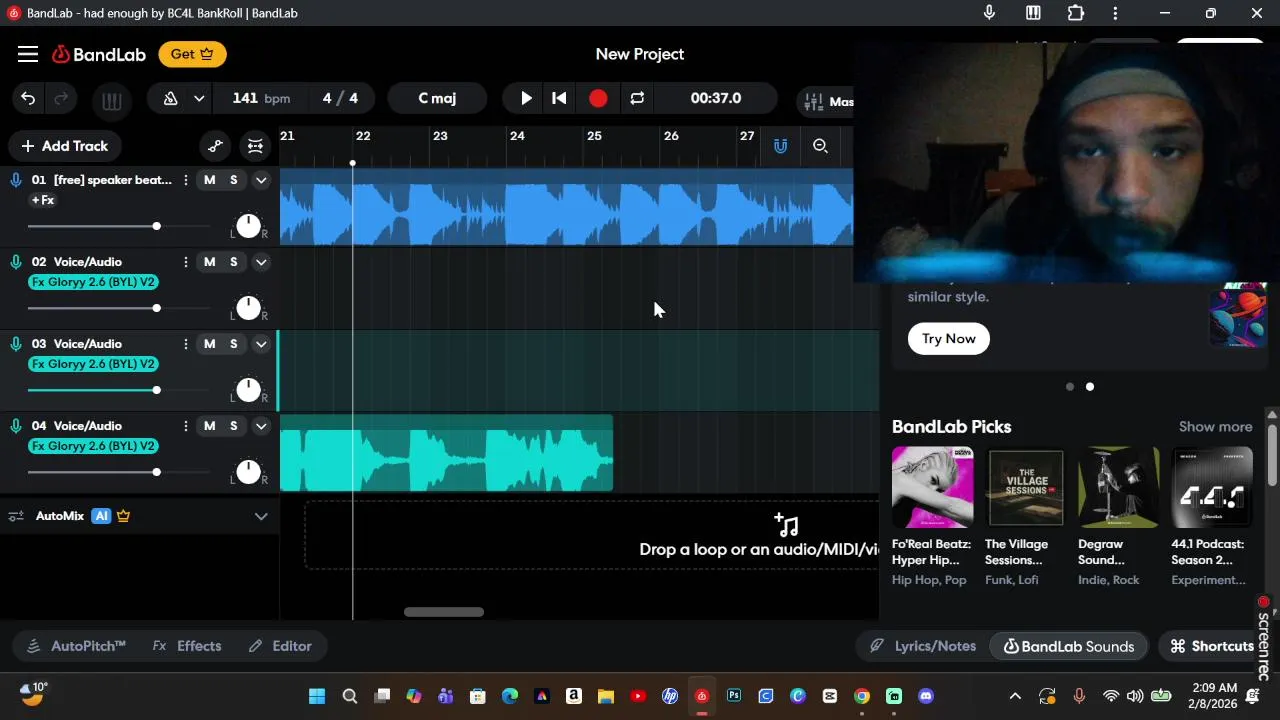This screenshot has width=1280, height=720.
Task: Open the Effects tab
Action: [x=187, y=646]
